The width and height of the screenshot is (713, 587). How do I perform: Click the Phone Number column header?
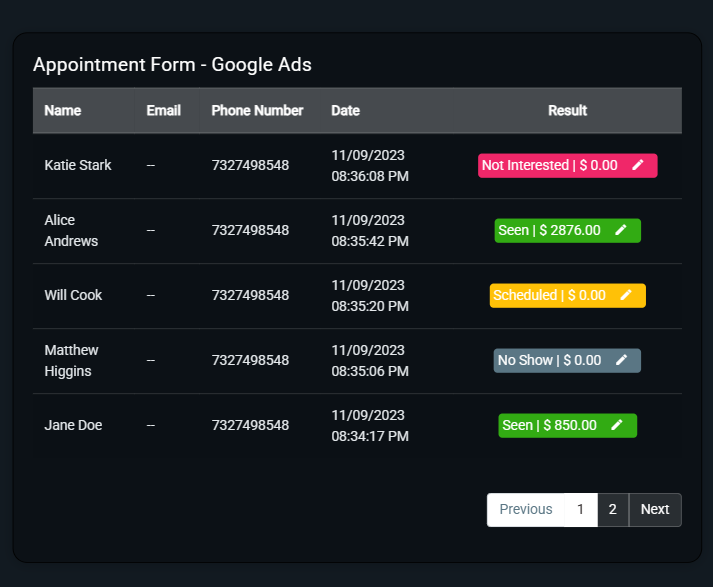pos(257,110)
